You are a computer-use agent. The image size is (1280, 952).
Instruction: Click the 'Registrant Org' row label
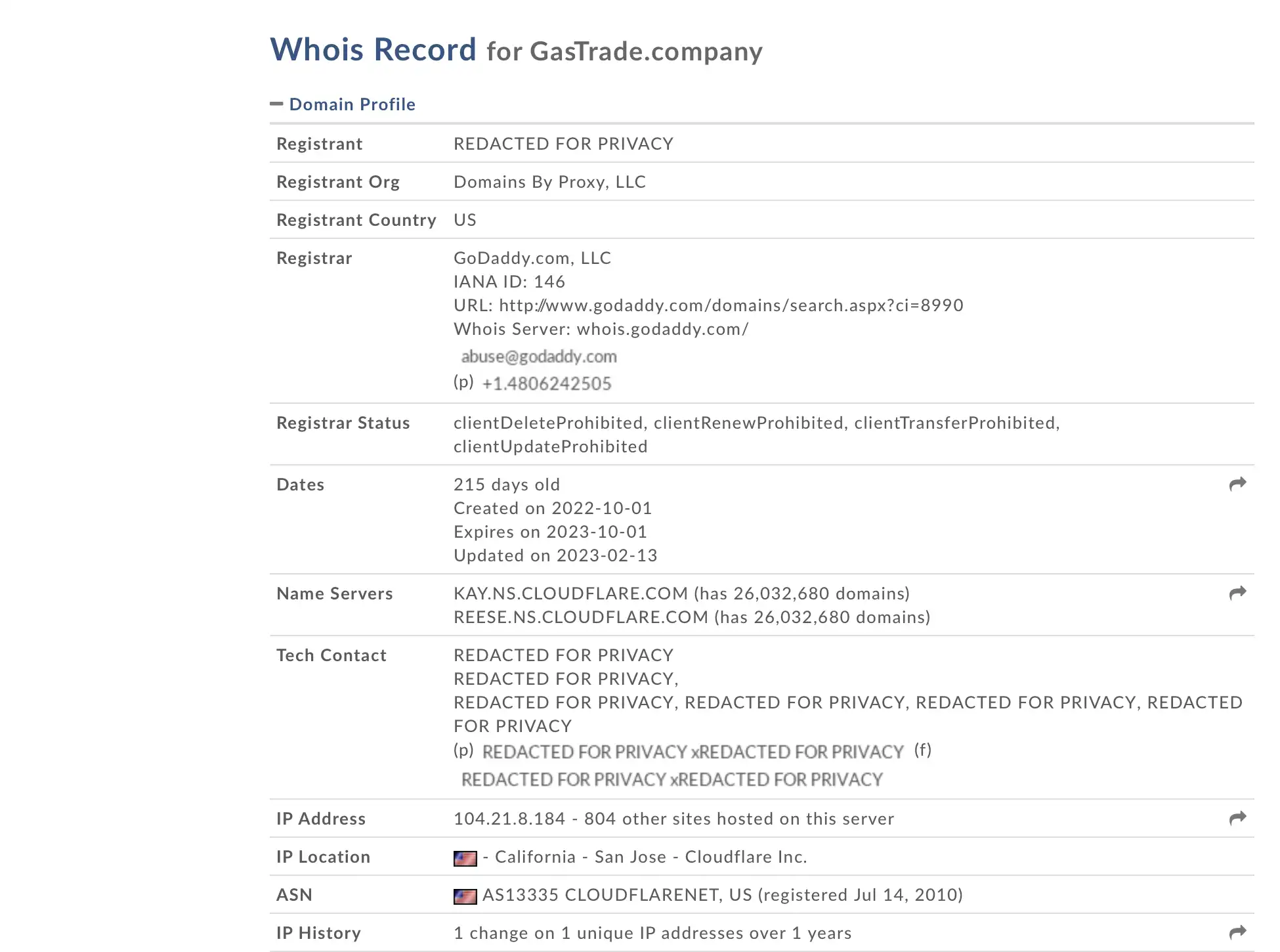click(x=338, y=182)
